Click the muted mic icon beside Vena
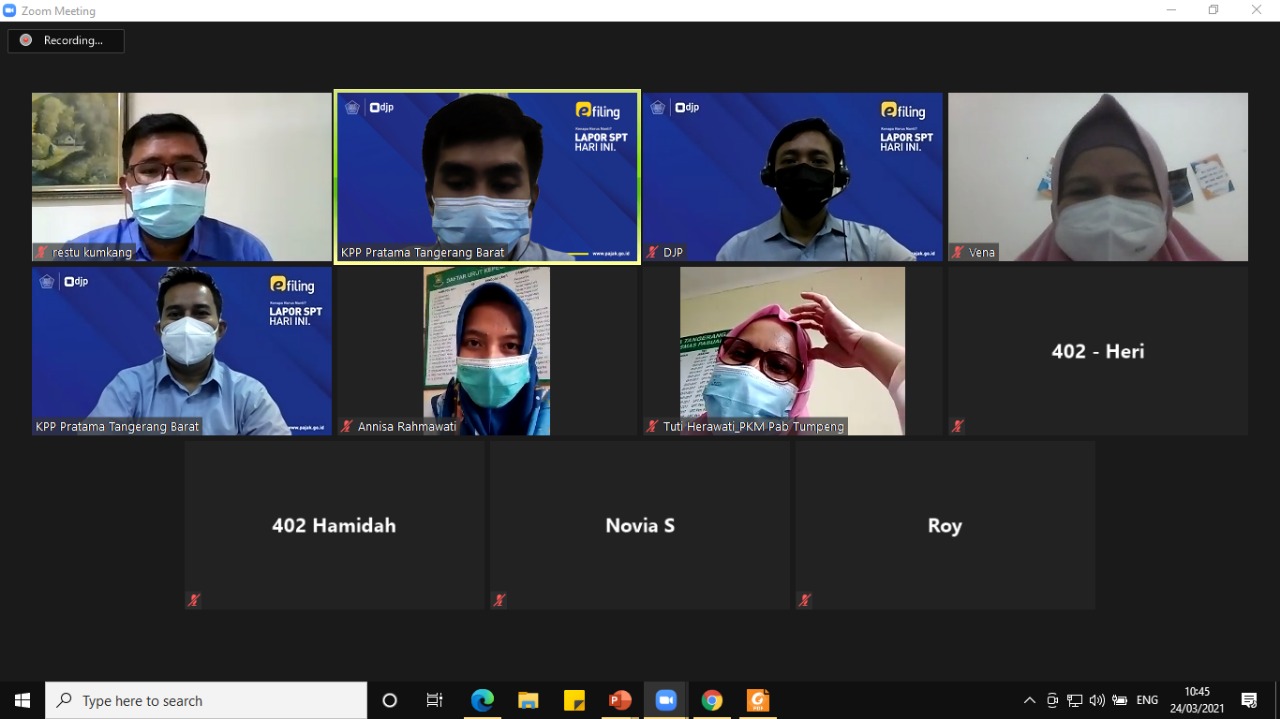The width and height of the screenshot is (1280, 719). point(958,253)
